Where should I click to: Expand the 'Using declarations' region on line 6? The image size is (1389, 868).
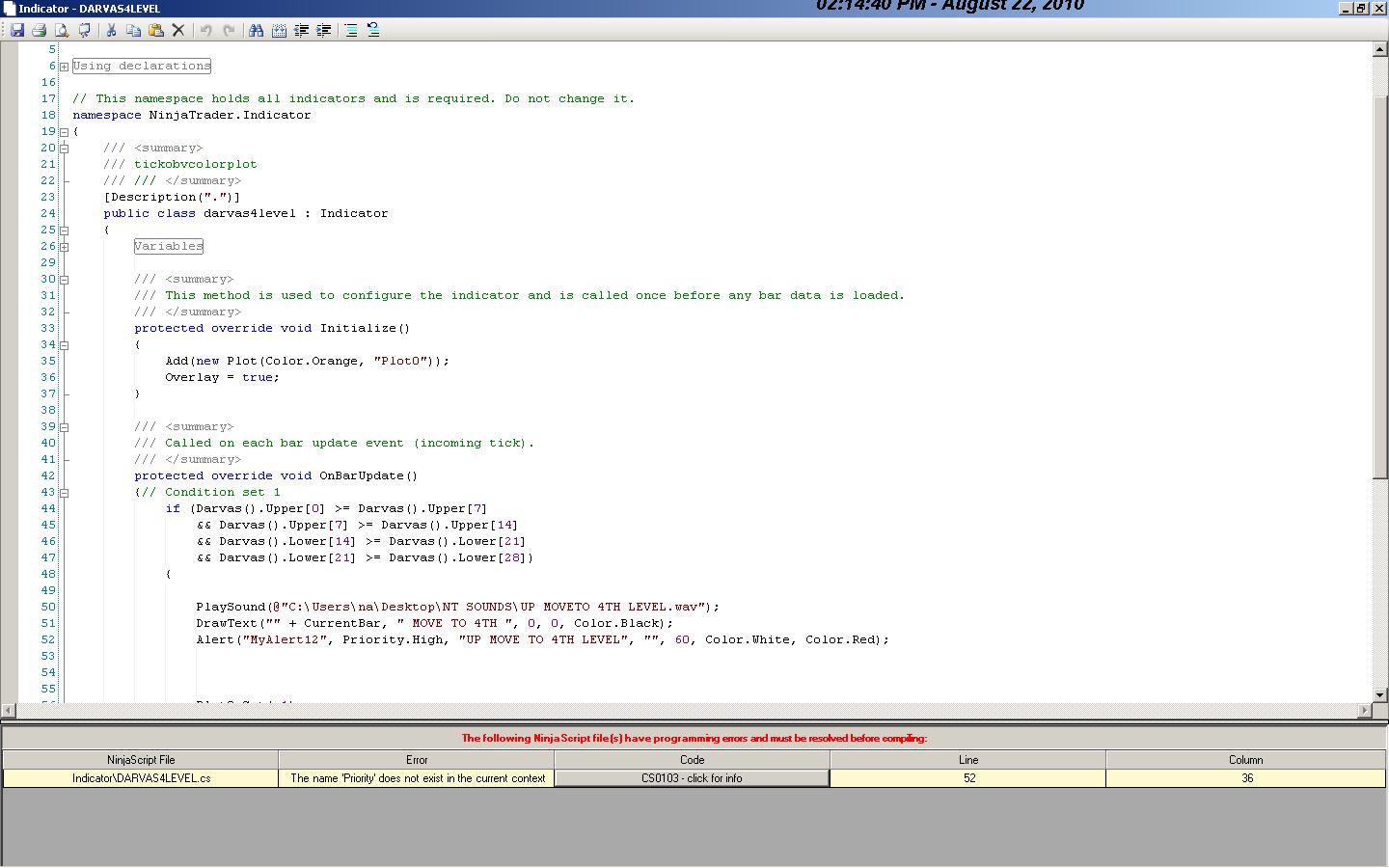pyautogui.click(x=64, y=67)
